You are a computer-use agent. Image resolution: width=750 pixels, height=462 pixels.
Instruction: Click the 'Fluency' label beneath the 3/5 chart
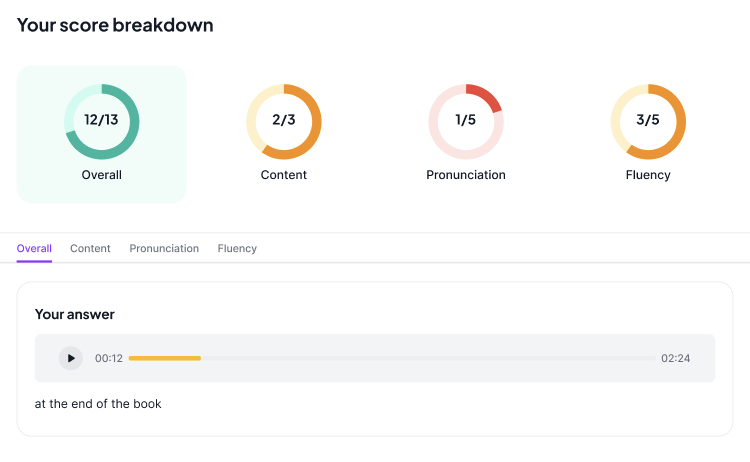[648, 175]
